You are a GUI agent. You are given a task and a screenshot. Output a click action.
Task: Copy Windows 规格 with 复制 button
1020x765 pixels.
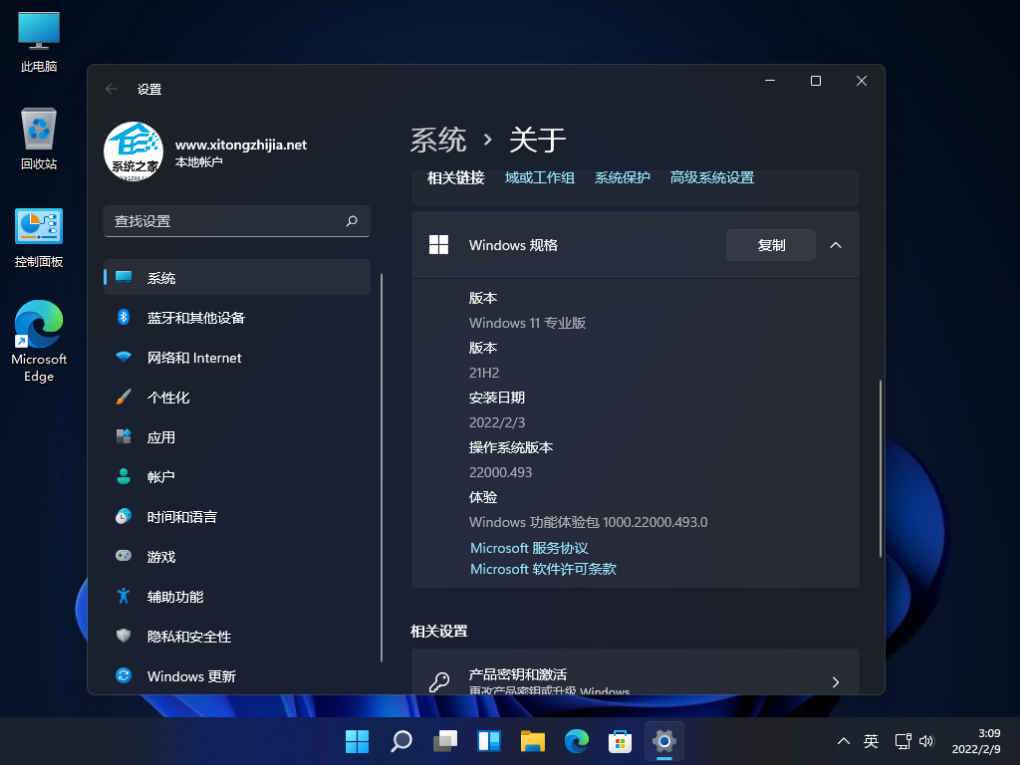click(770, 244)
